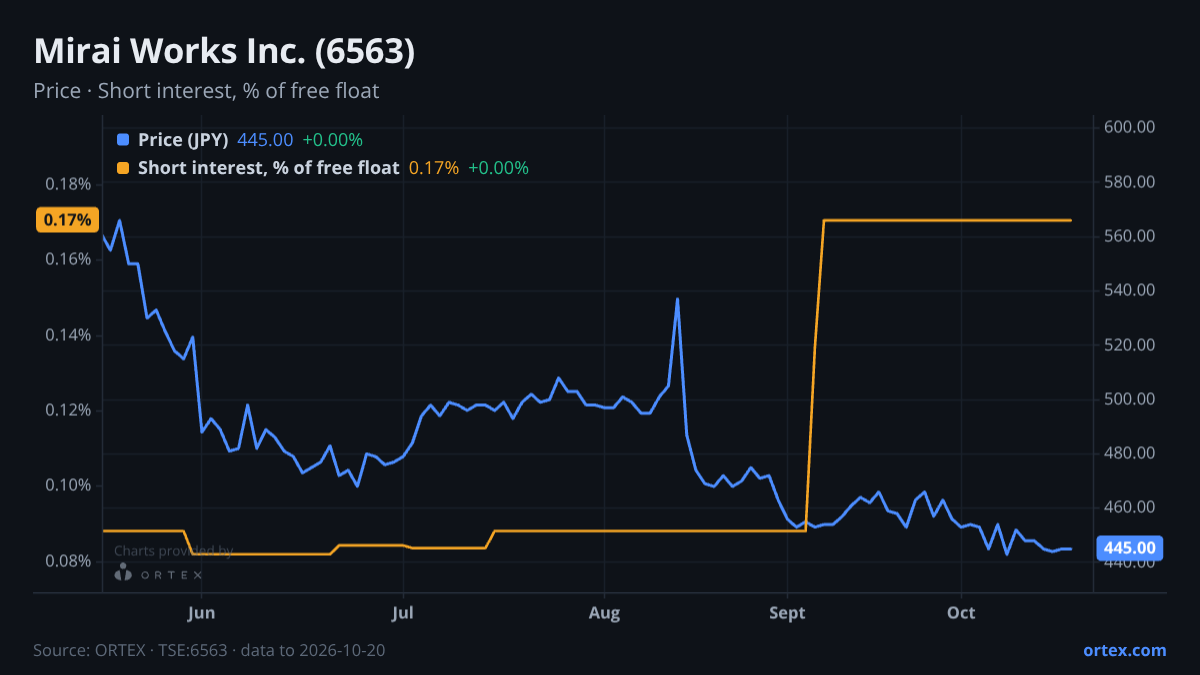Click the +0.00% change next to short interest
The height and width of the screenshot is (675, 1200).
[x=498, y=168]
